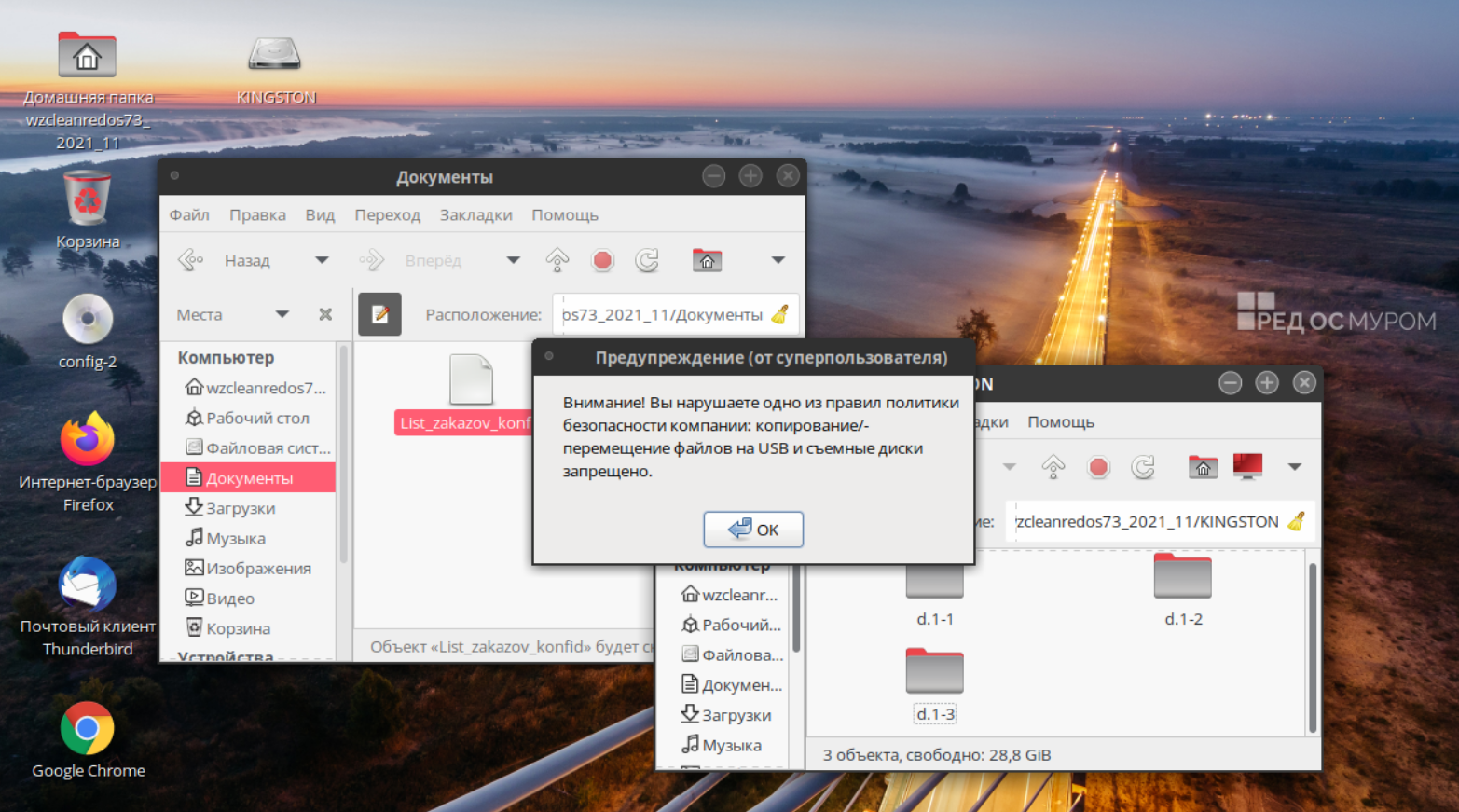Select Файлова... in KINGSTON sidebar
Image resolution: width=1459 pixels, height=812 pixels.
click(x=732, y=654)
